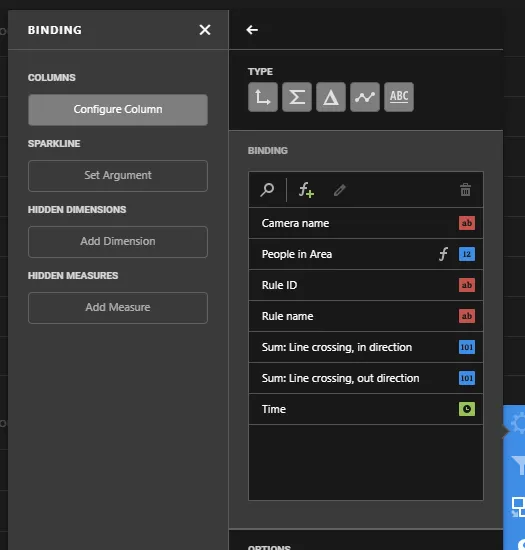The image size is (525, 550).
Task: Select the Time field
Action: (x=366, y=409)
